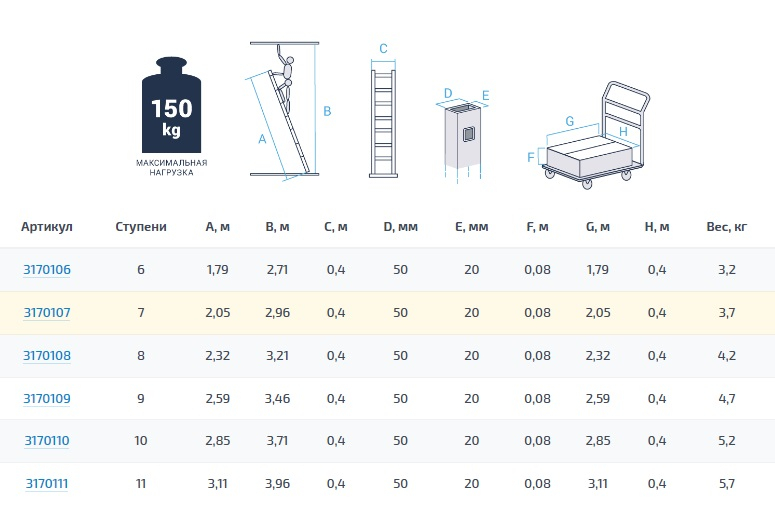Click the G, м column header
This screenshot has height=509, width=775.
click(x=598, y=227)
